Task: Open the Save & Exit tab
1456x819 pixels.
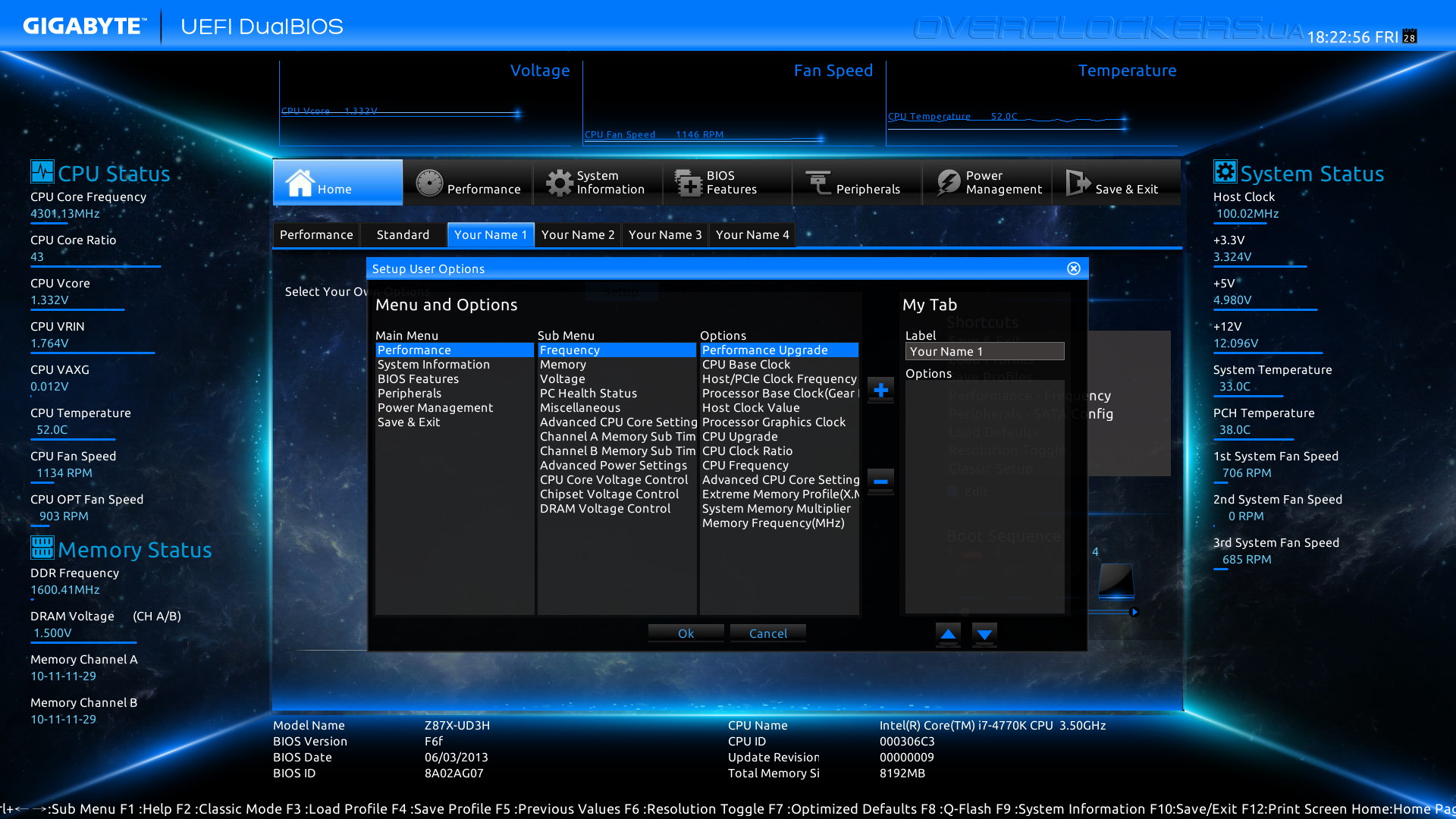Action: 1116,182
